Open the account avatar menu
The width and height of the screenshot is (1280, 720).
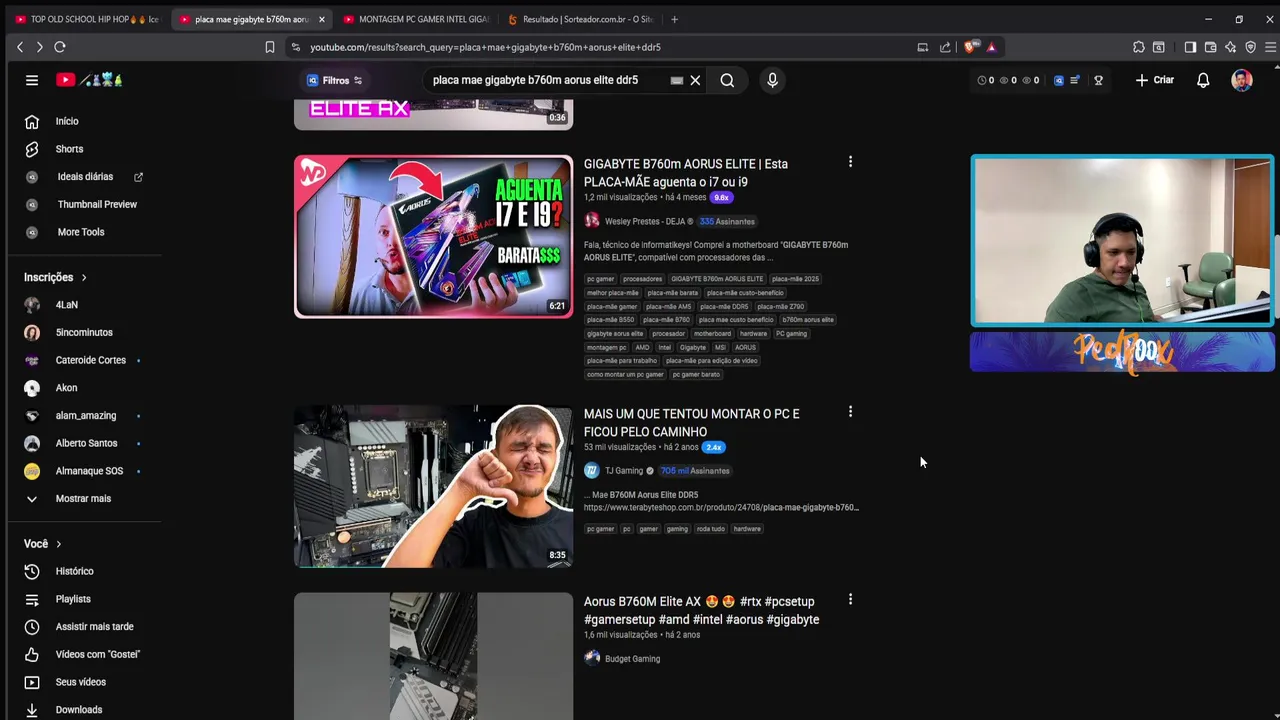(1242, 80)
